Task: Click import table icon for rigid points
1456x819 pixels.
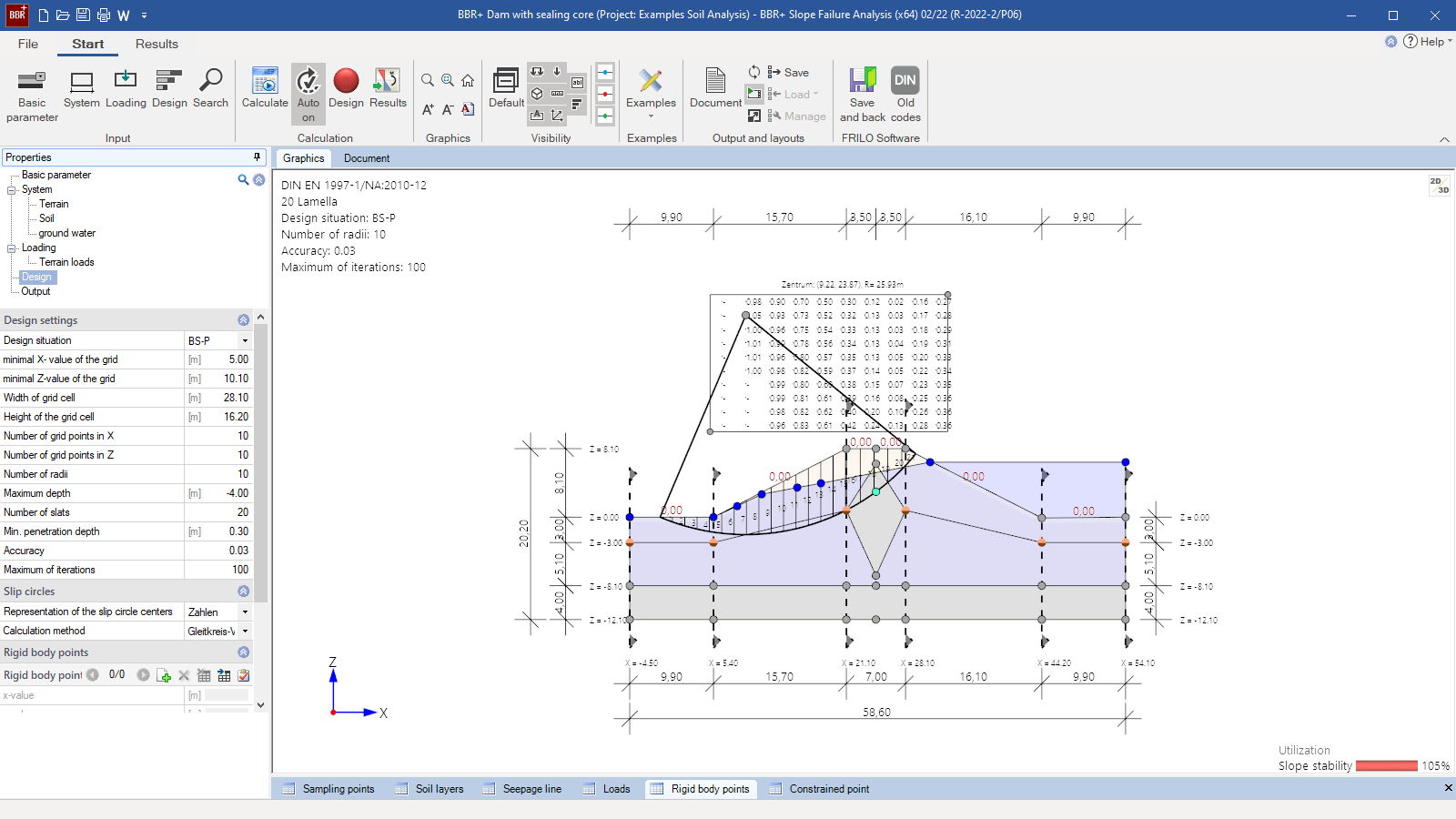Action: (224, 675)
